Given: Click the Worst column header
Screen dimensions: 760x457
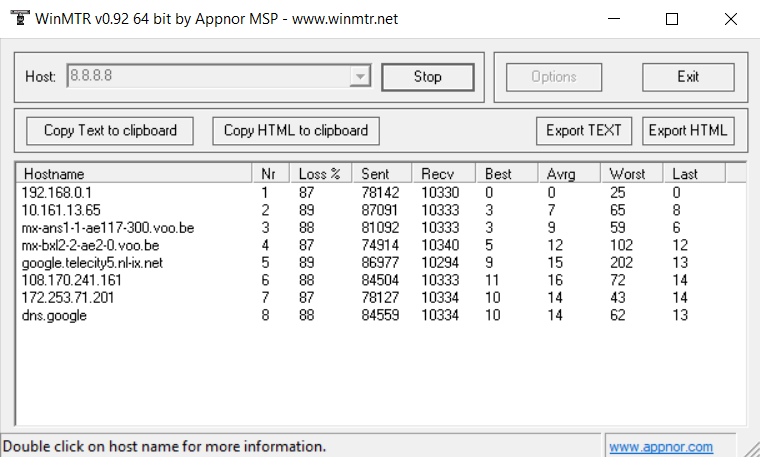Looking at the screenshot, I should coord(632,173).
